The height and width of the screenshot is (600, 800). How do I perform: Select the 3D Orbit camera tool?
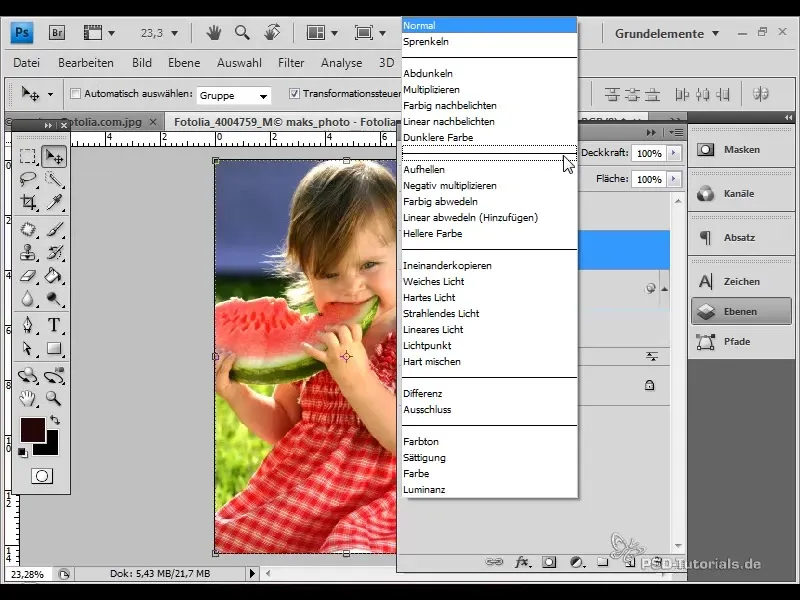pyautogui.click(x=54, y=376)
